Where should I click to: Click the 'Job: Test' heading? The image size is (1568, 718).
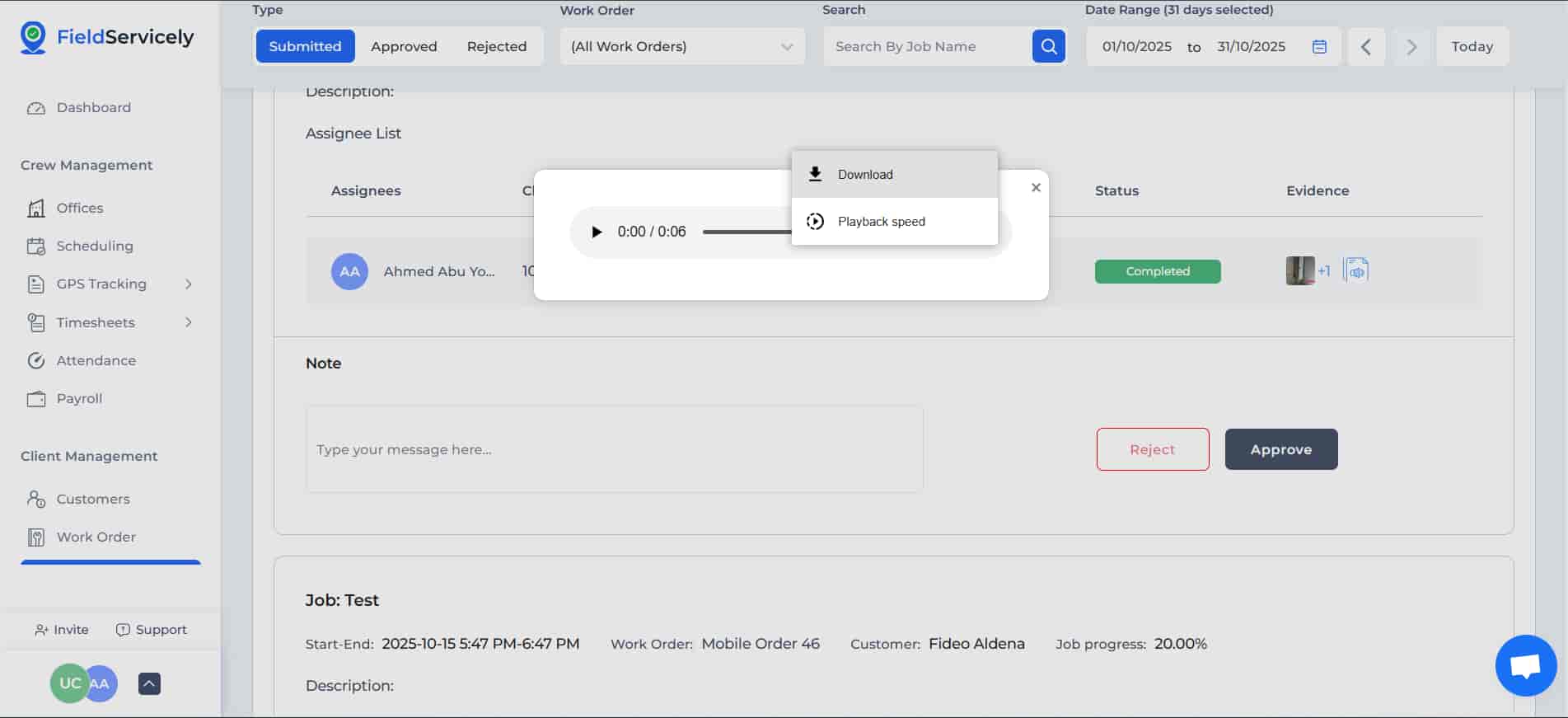tap(342, 600)
